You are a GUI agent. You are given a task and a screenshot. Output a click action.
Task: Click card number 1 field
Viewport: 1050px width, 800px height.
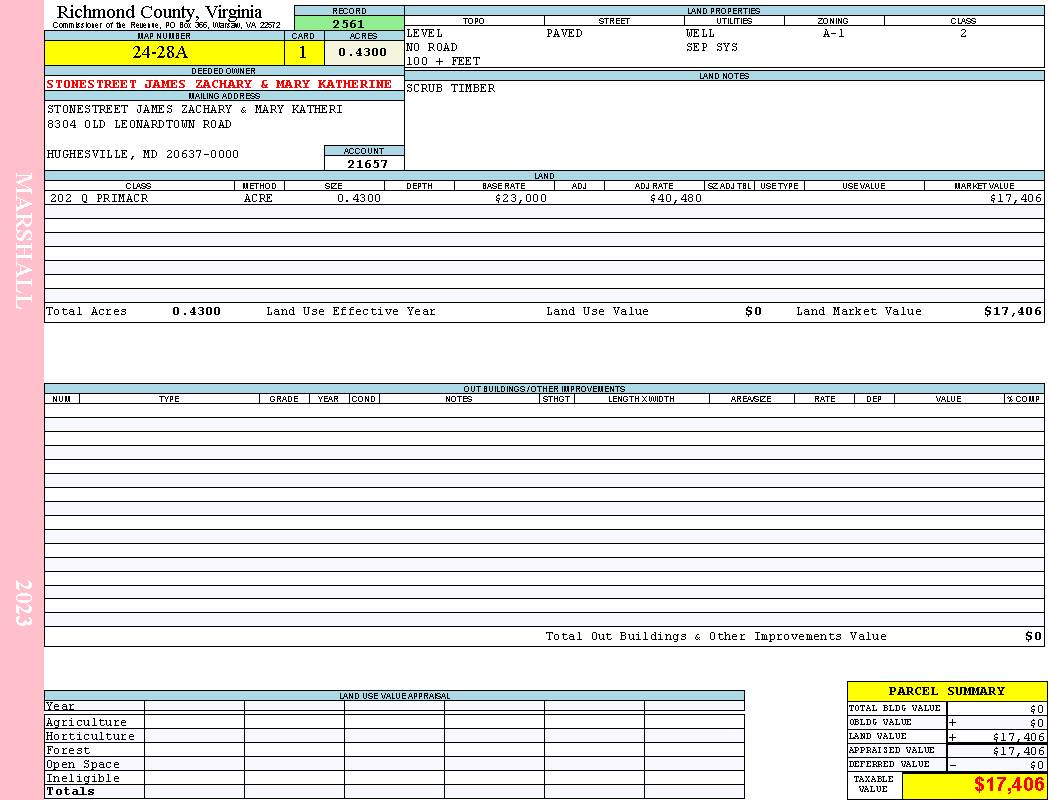303,52
